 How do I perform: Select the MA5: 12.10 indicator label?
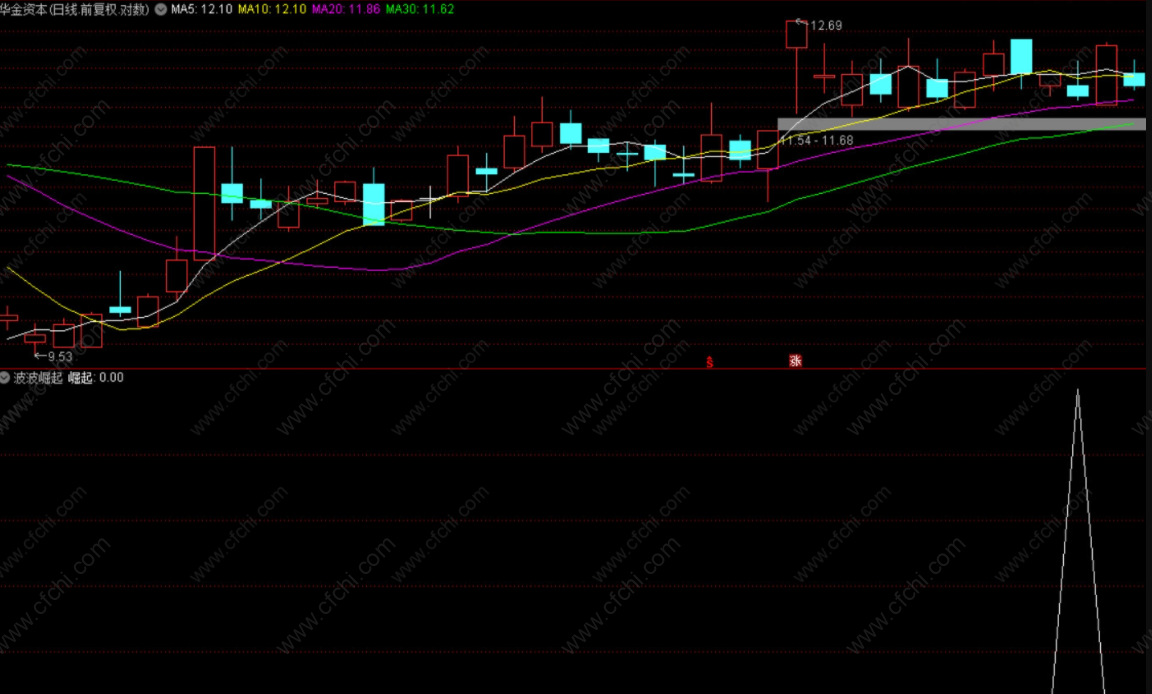pyautogui.click(x=201, y=10)
